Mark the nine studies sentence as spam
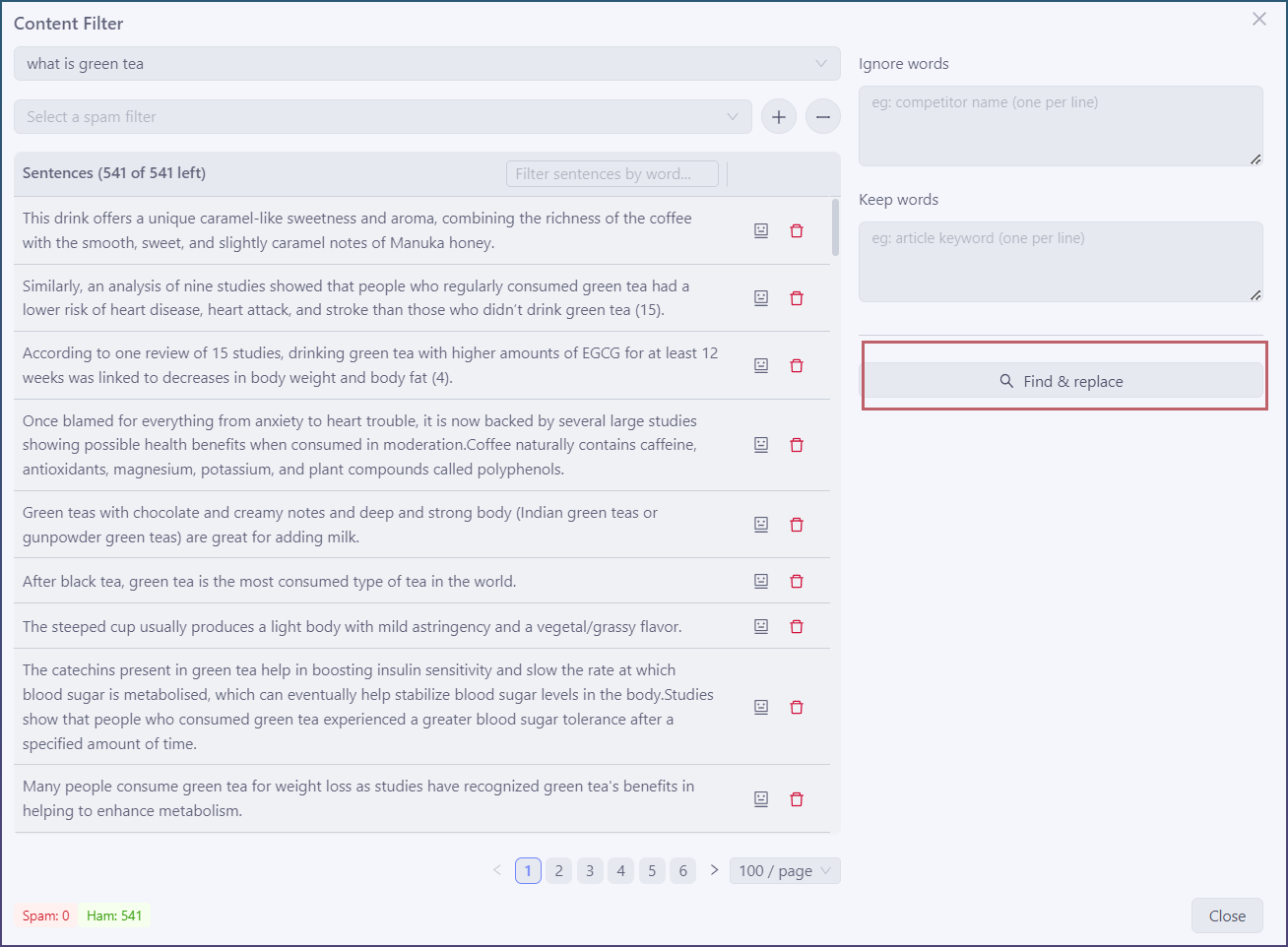The width and height of the screenshot is (1288, 947). [x=761, y=297]
